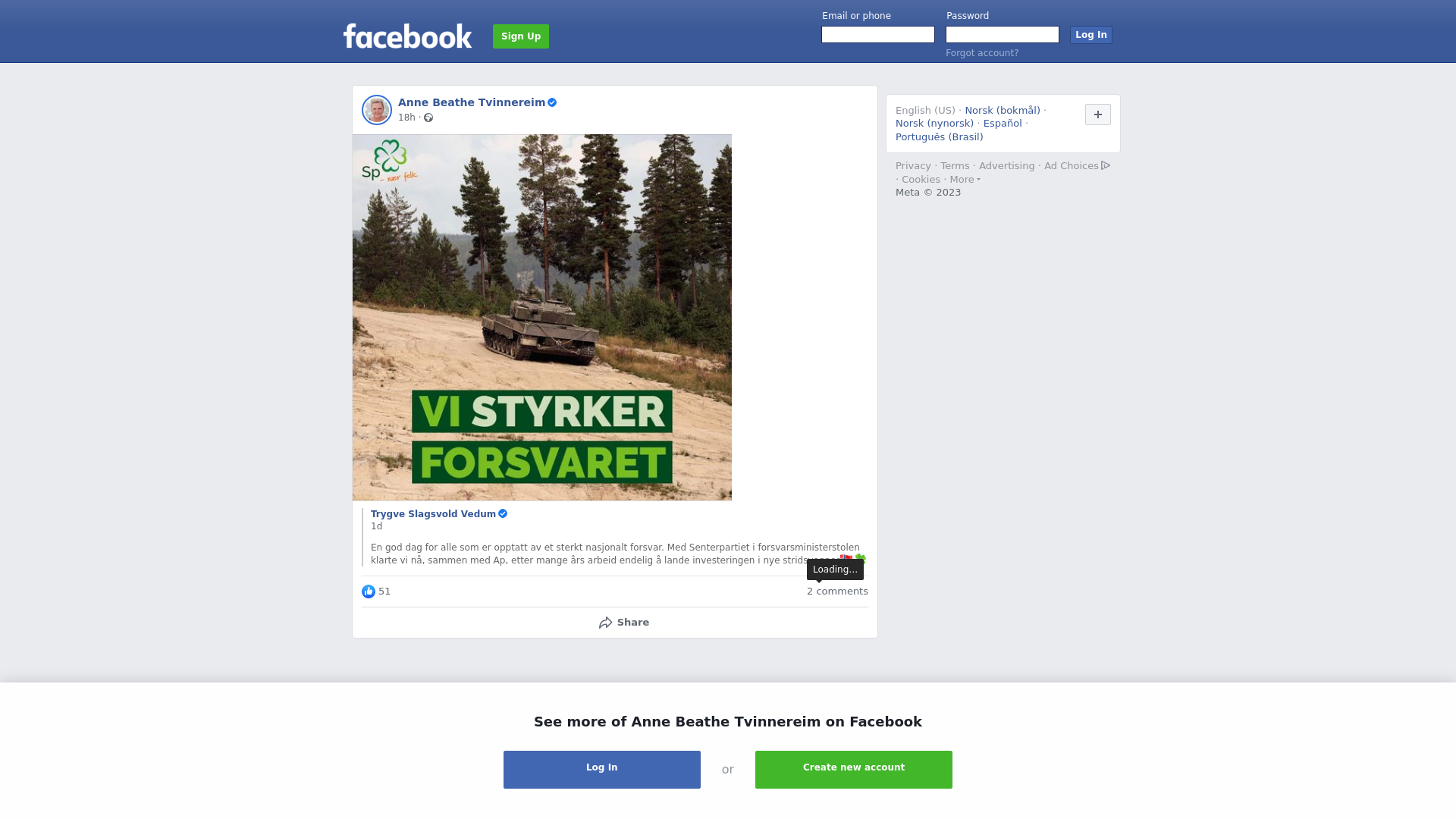Focus the Email or phone field
The width and height of the screenshot is (1456, 819).
click(878, 35)
